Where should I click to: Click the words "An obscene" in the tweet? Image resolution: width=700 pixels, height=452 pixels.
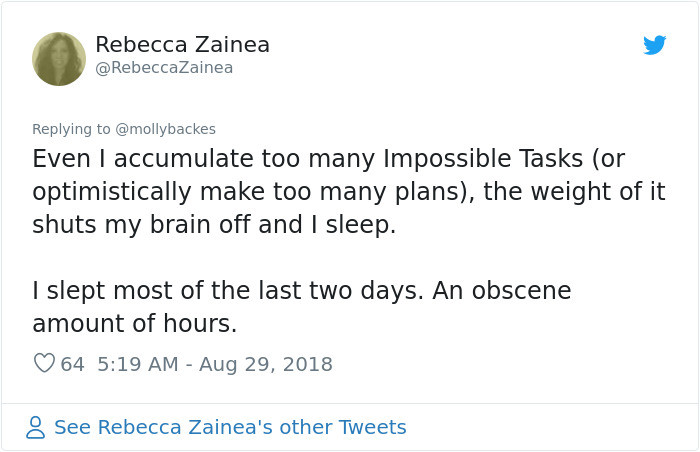click(x=502, y=291)
